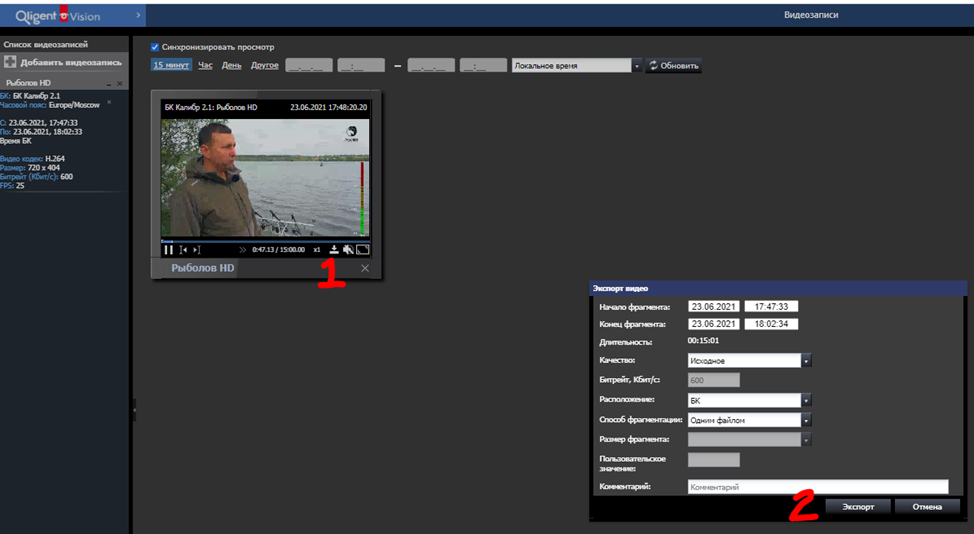Screen dimensions: 974x534
Task: Toggle the muted speaker icon in player
Action: point(348,250)
